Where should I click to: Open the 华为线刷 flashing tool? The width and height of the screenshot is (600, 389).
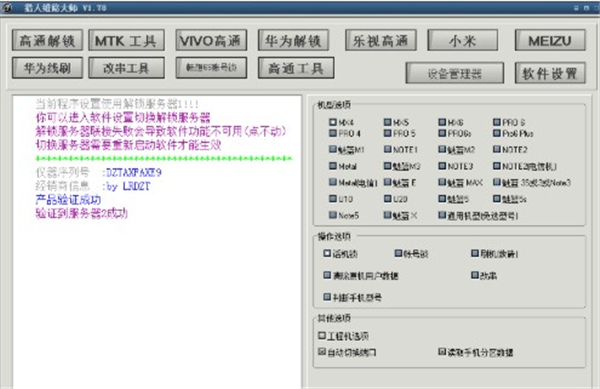pyautogui.click(x=47, y=68)
